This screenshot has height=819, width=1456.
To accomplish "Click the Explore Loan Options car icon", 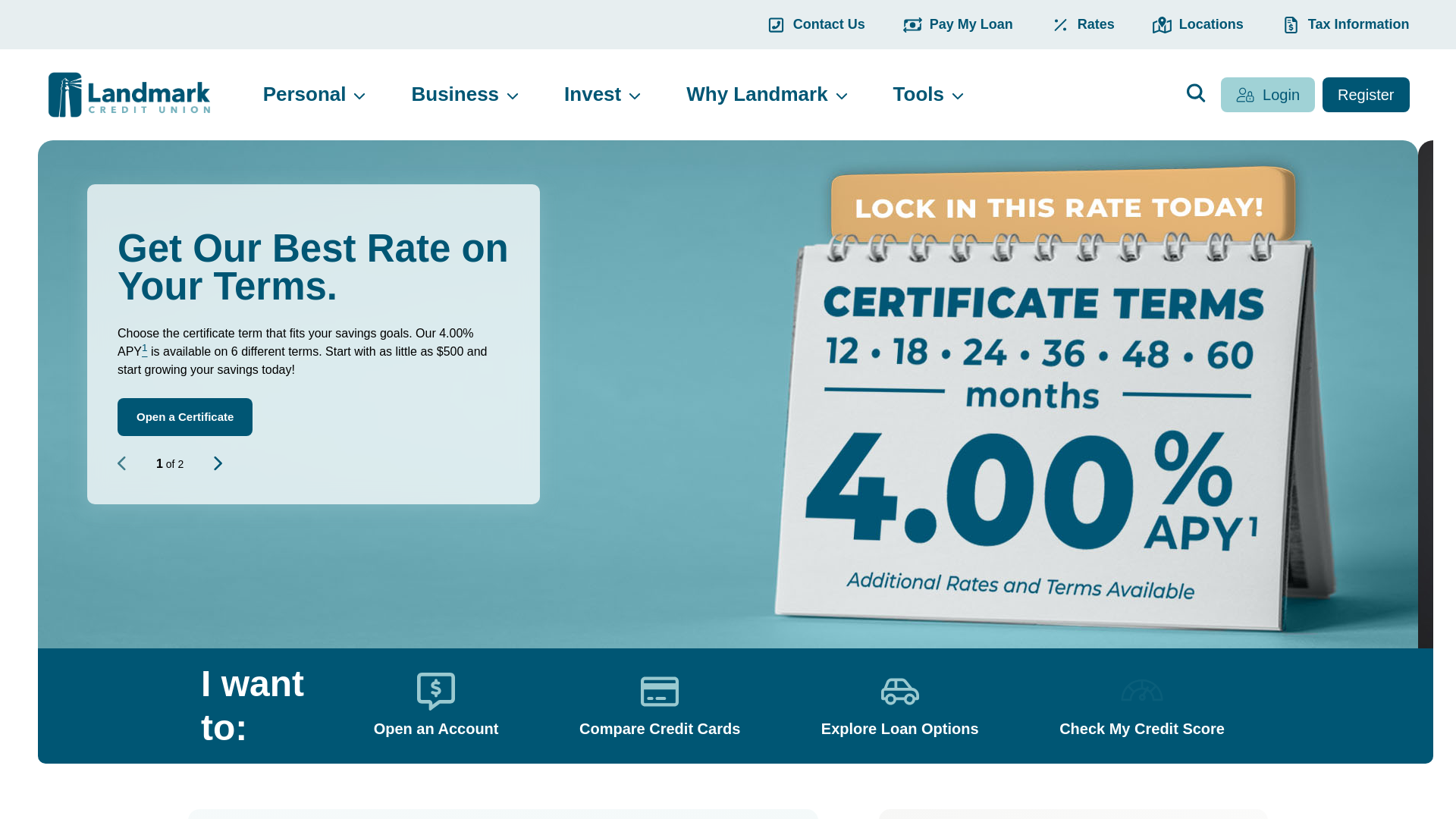I will pyautogui.click(x=899, y=691).
